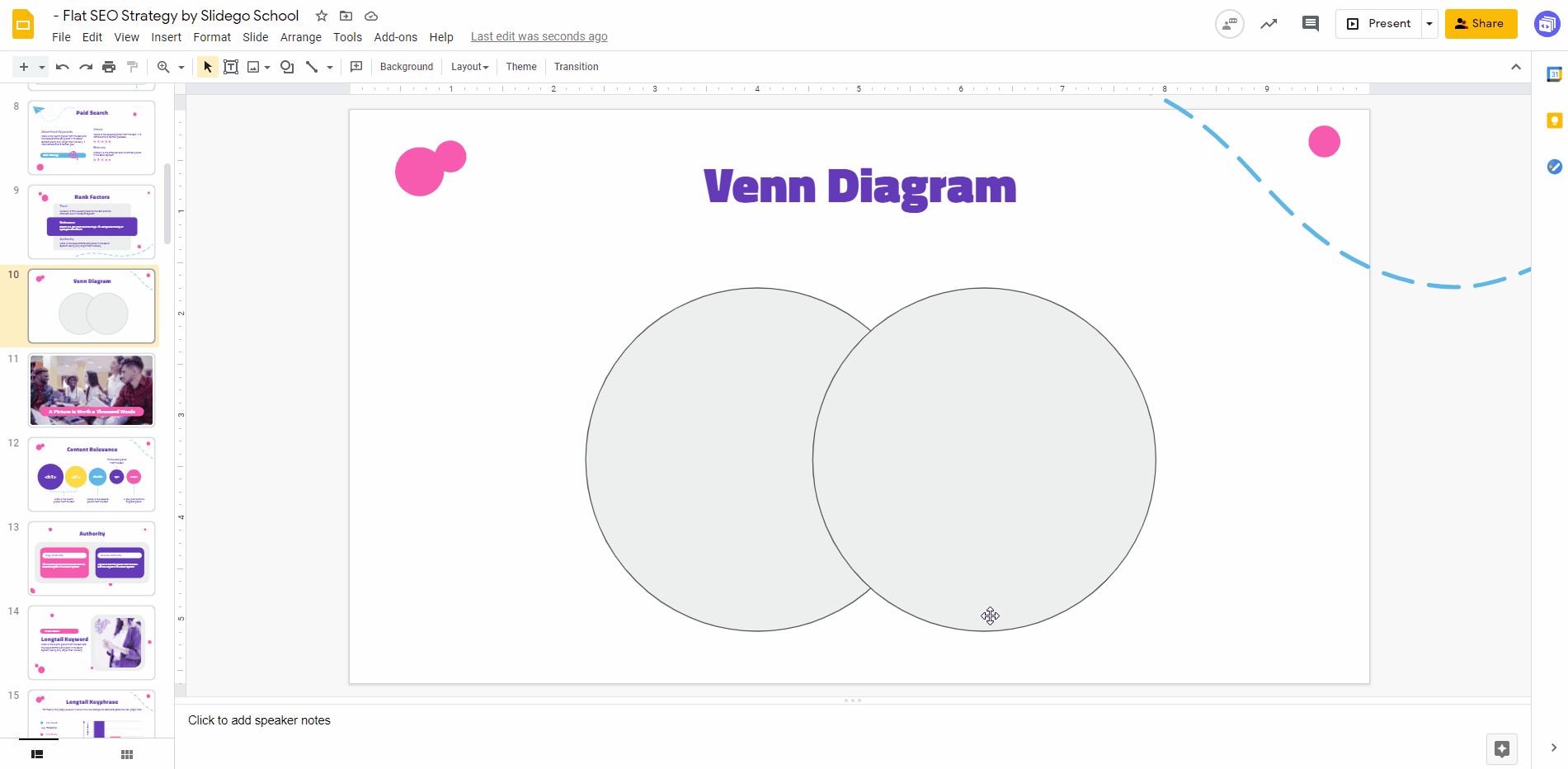Switch to grid view of slides
Viewport: 1568px width, 769px height.
tap(126, 753)
